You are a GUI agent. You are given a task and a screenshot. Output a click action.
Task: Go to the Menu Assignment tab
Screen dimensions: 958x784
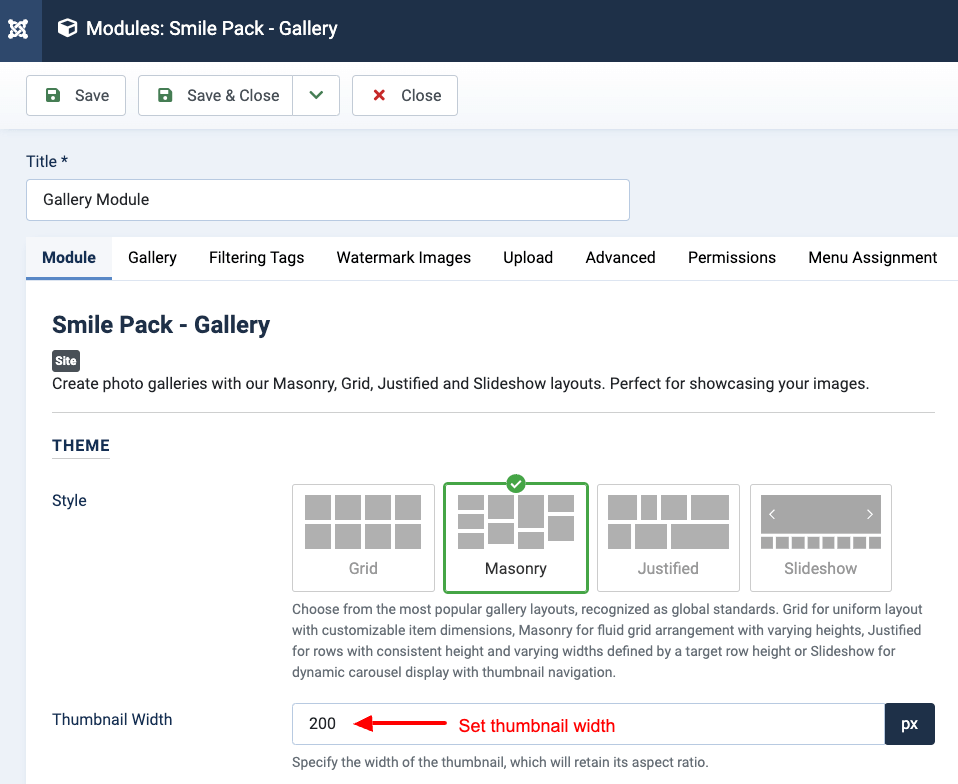pyautogui.click(x=872, y=258)
